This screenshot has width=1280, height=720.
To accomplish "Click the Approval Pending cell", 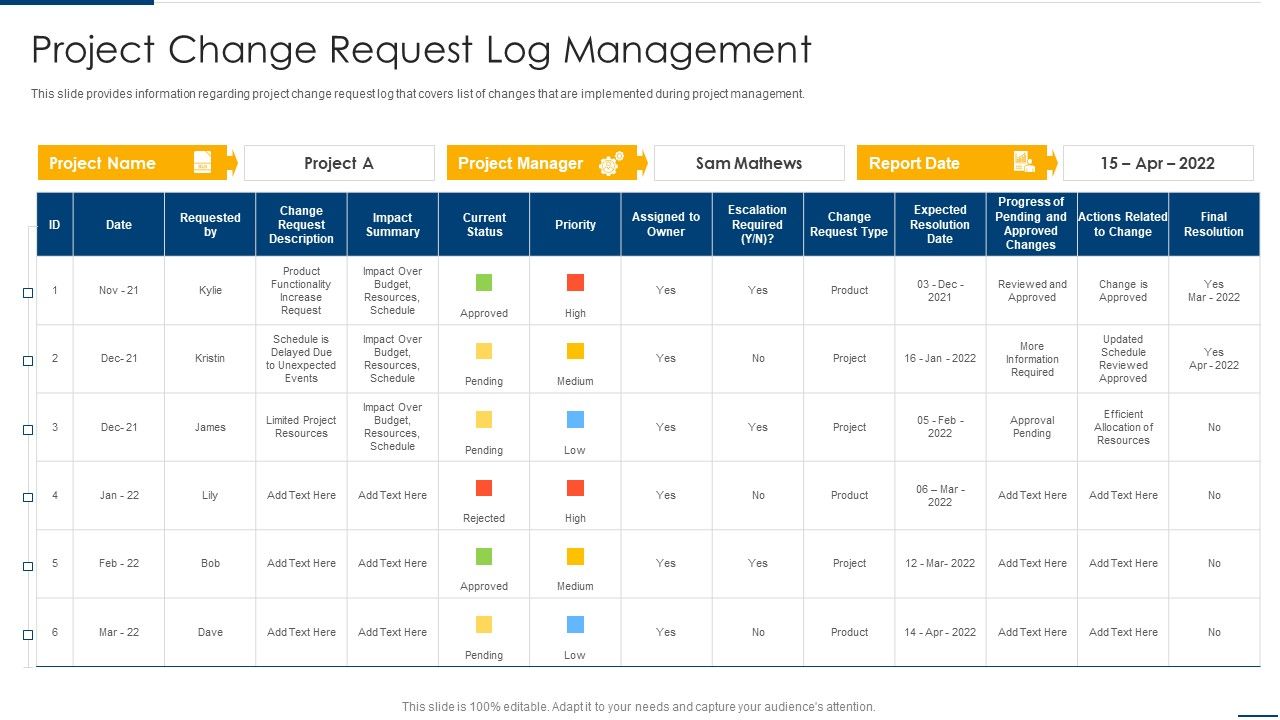I will (x=1032, y=427).
